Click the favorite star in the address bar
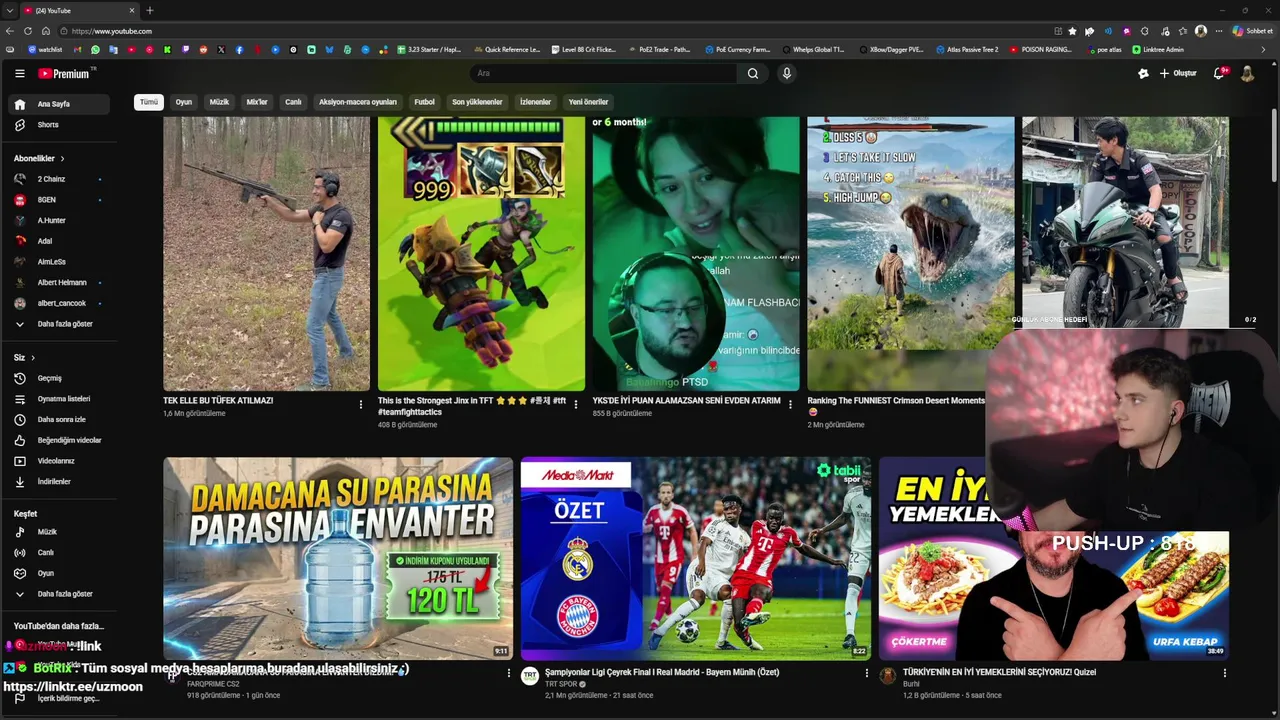This screenshot has width=1280, height=720. pyautogui.click(x=1073, y=31)
